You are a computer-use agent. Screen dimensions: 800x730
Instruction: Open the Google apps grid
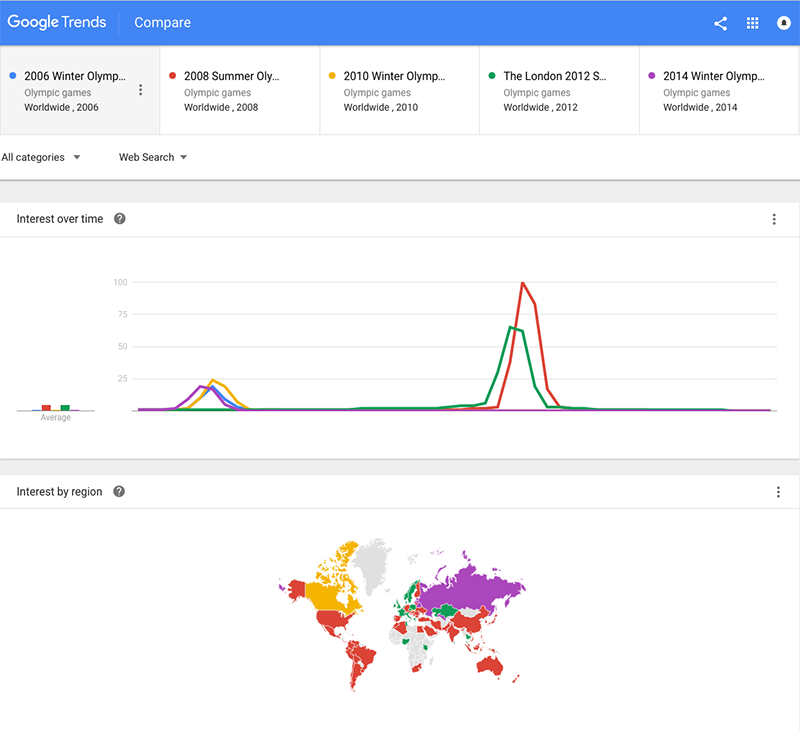pos(753,23)
